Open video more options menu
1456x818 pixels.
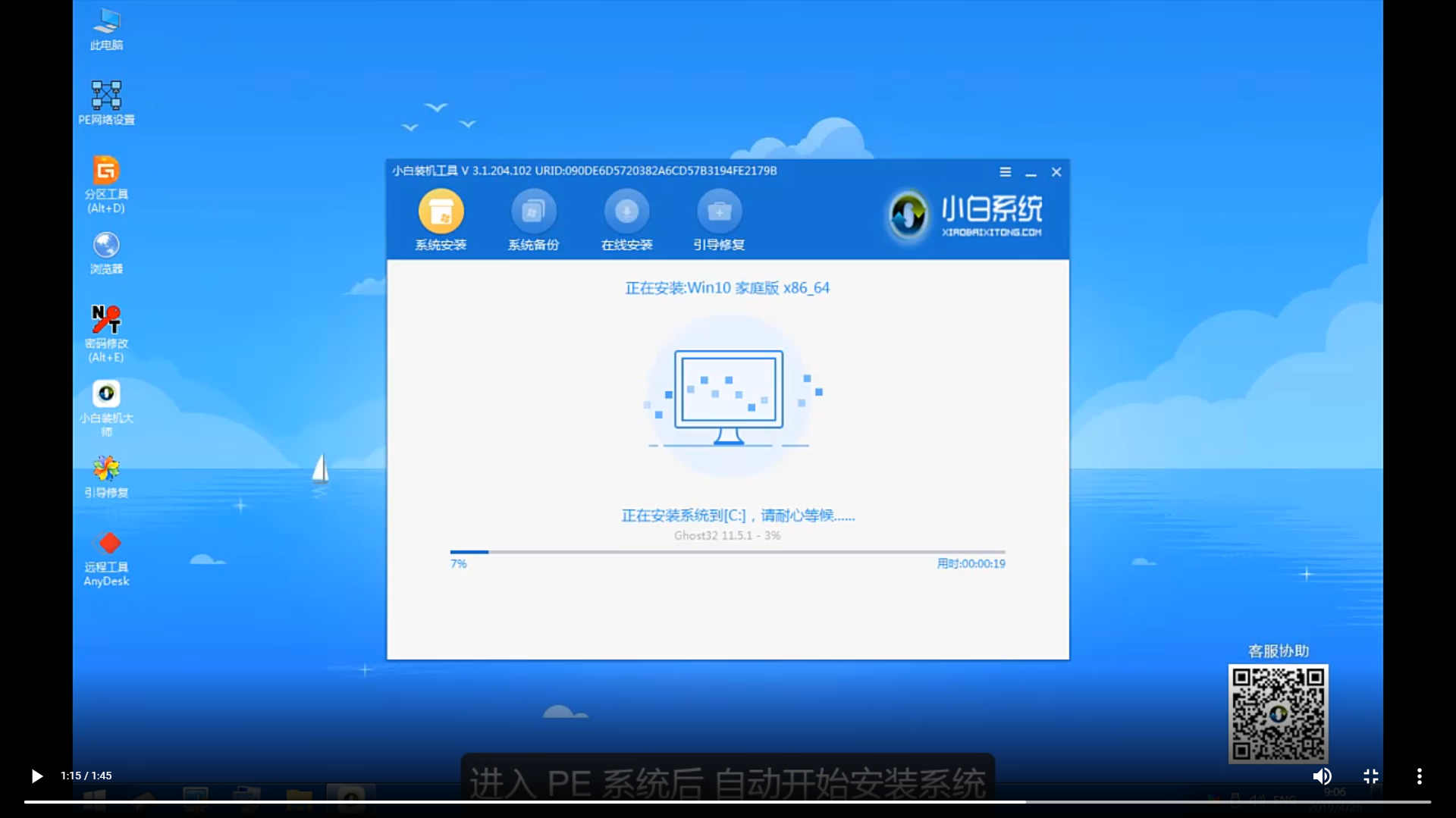1419,776
